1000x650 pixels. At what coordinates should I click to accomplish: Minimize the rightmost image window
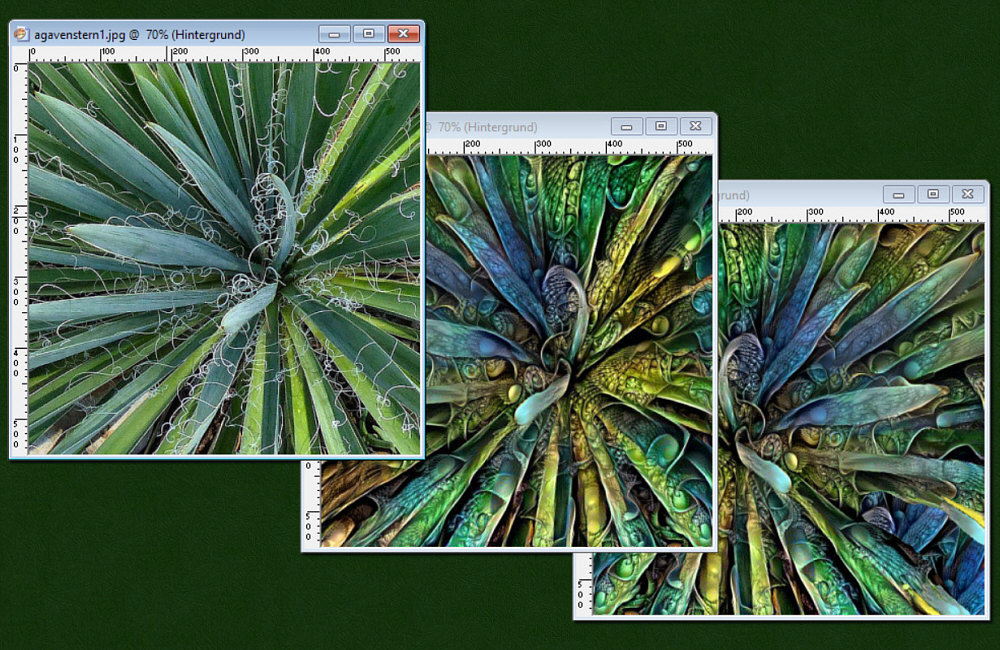pos(898,194)
